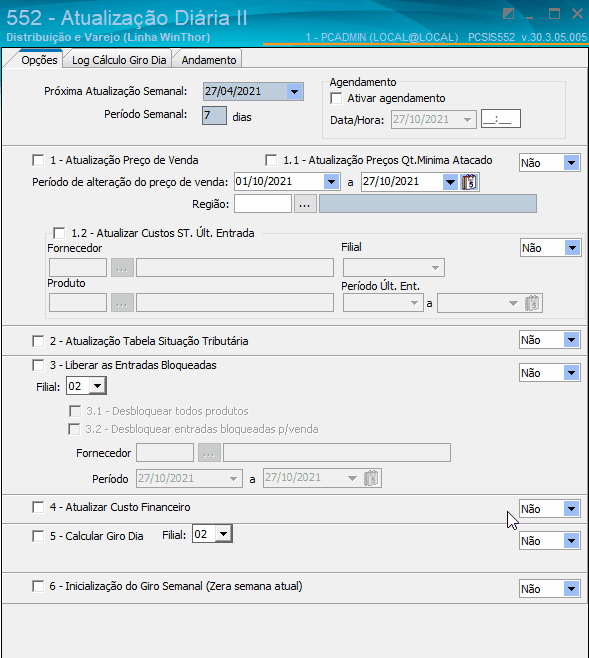
Task: Expand Filial dropdown beside Calcular Giro Dia
Action: (x=224, y=534)
